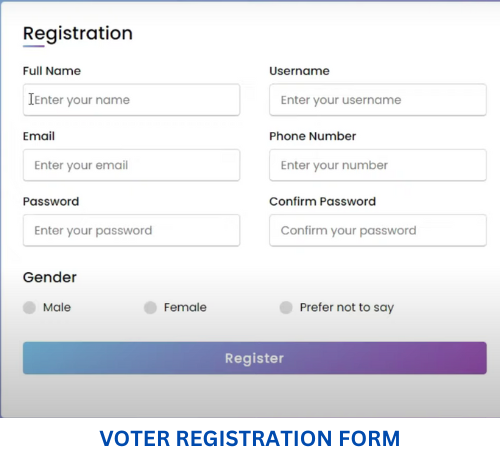Submit the form with the Register button
500x463 pixels.
[x=255, y=358]
